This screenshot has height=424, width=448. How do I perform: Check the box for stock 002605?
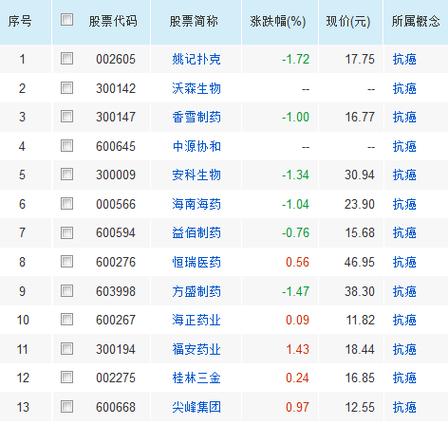click(67, 58)
